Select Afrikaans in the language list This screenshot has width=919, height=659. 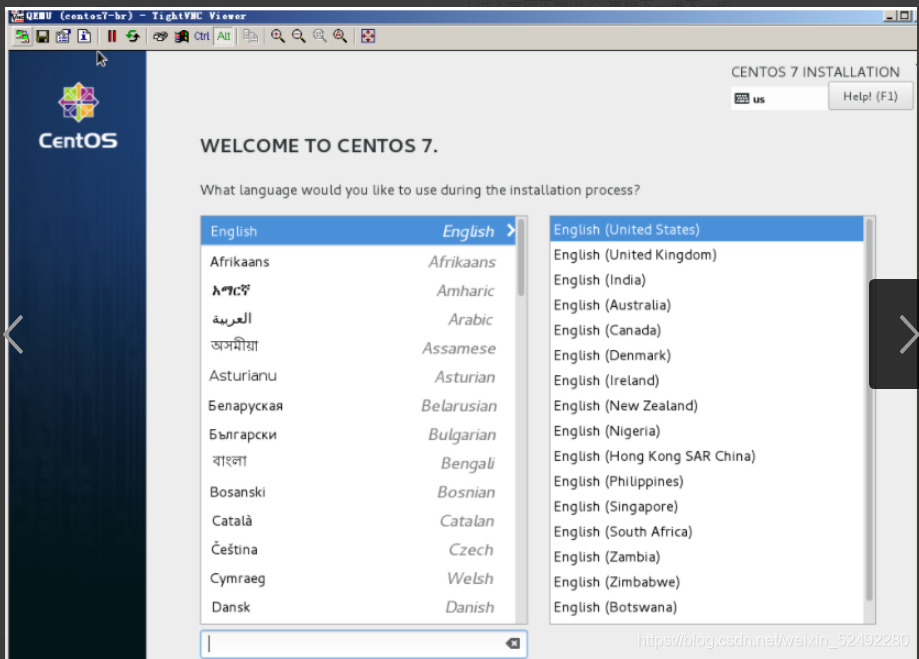point(358,261)
